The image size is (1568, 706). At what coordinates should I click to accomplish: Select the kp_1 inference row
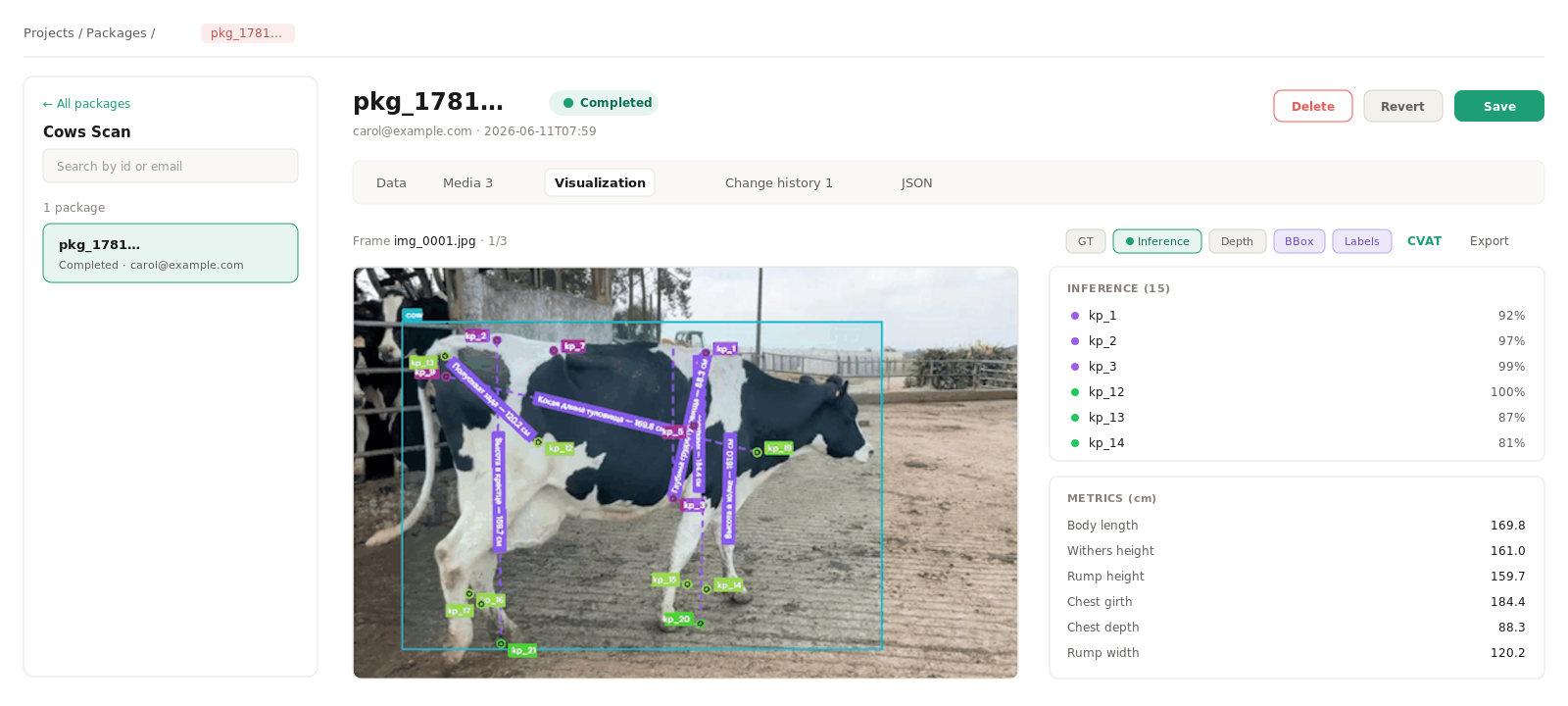[x=1298, y=316]
